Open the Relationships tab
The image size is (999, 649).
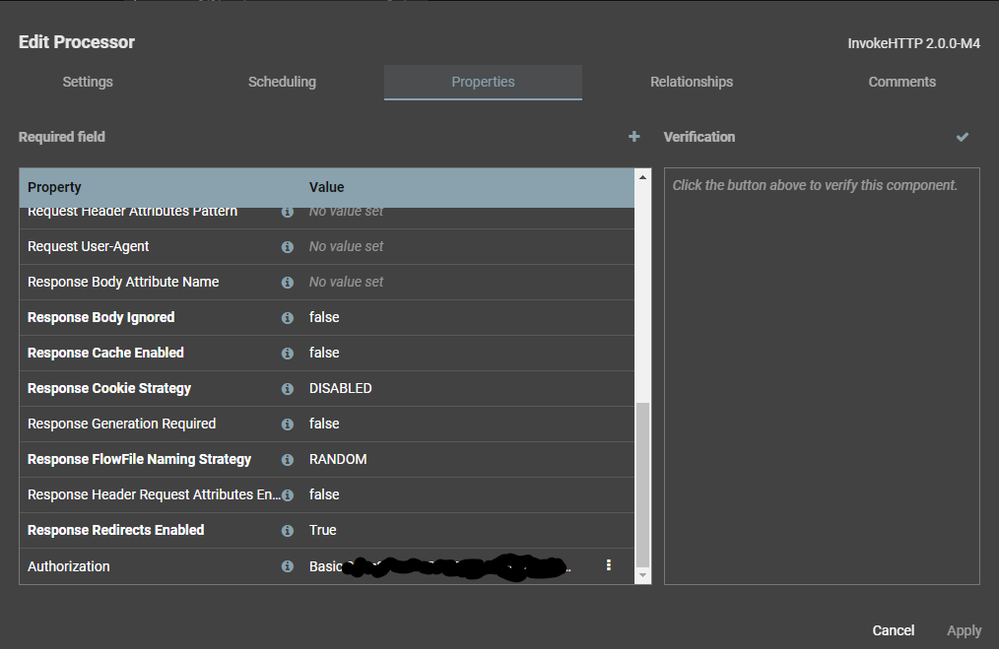(x=691, y=82)
